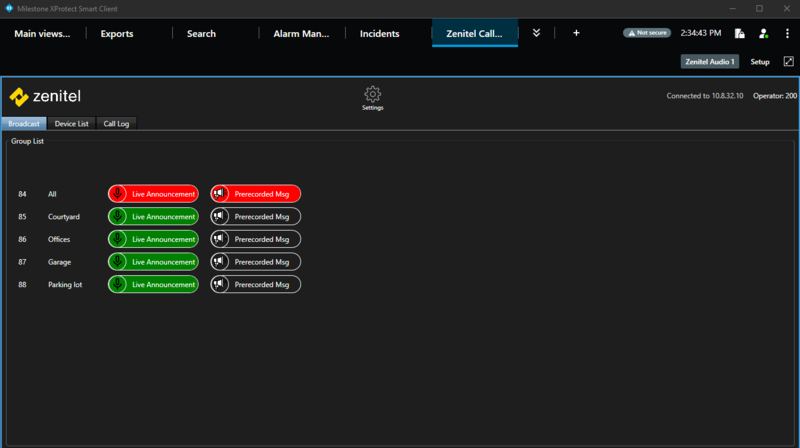This screenshot has height=448, width=800.
Task: Add a new tab with plus button
Action: (576, 33)
